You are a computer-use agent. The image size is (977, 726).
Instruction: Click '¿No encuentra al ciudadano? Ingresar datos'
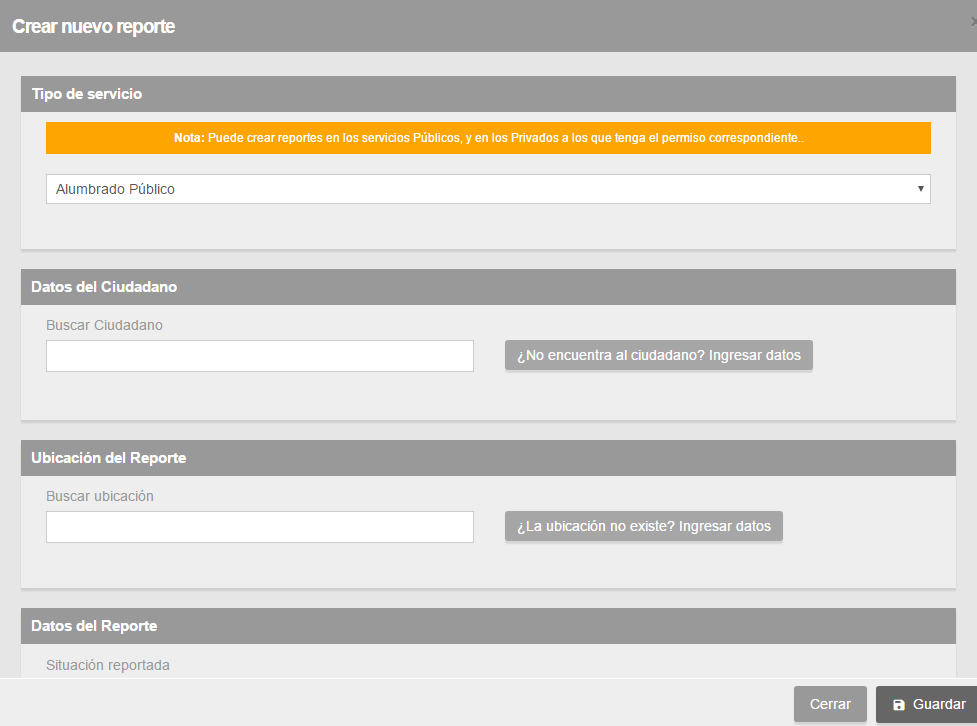(659, 355)
